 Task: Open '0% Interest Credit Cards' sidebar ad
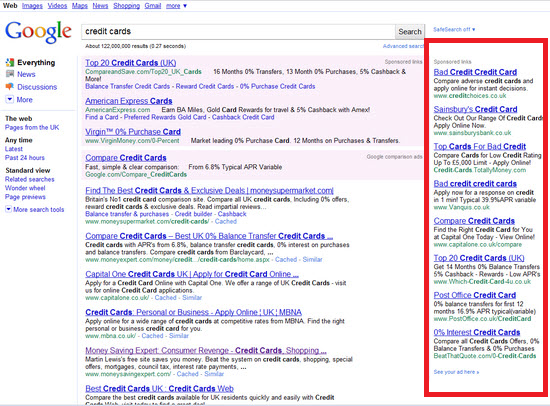(x=477, y=332)
